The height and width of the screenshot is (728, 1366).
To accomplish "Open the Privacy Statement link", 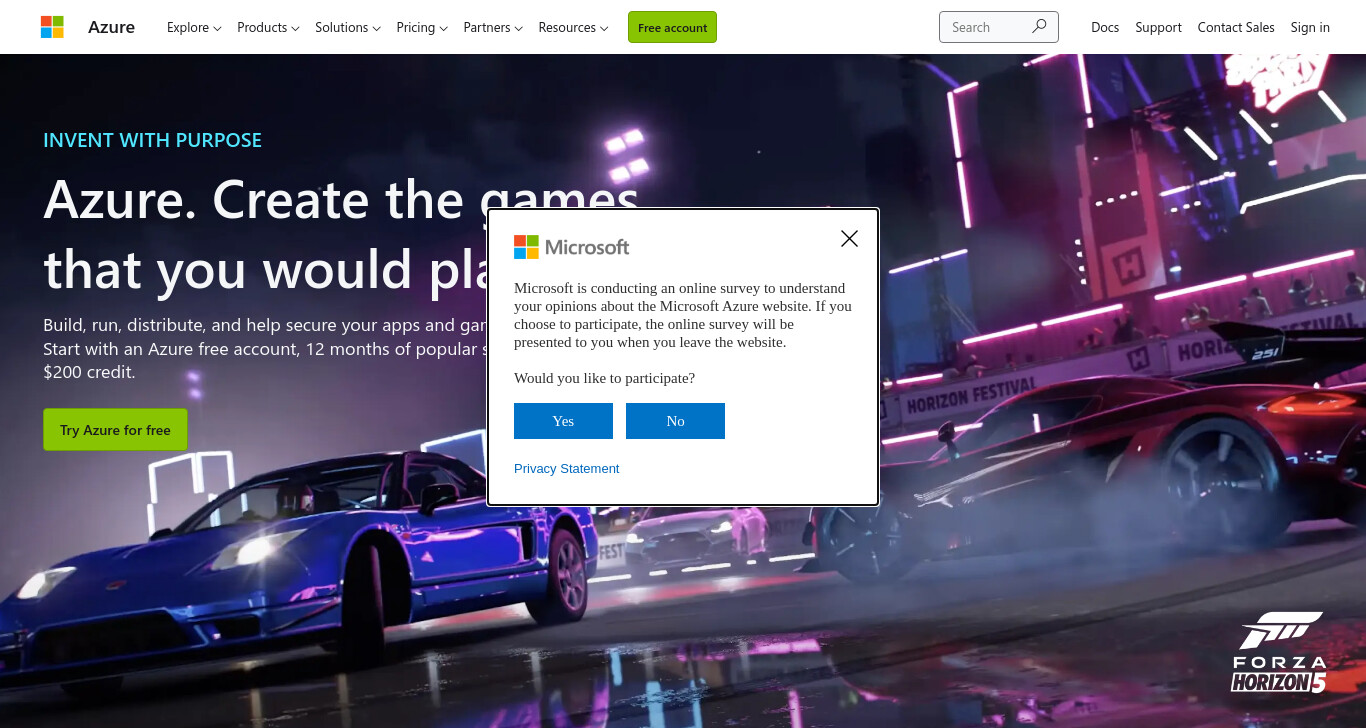I will point(567,468).
